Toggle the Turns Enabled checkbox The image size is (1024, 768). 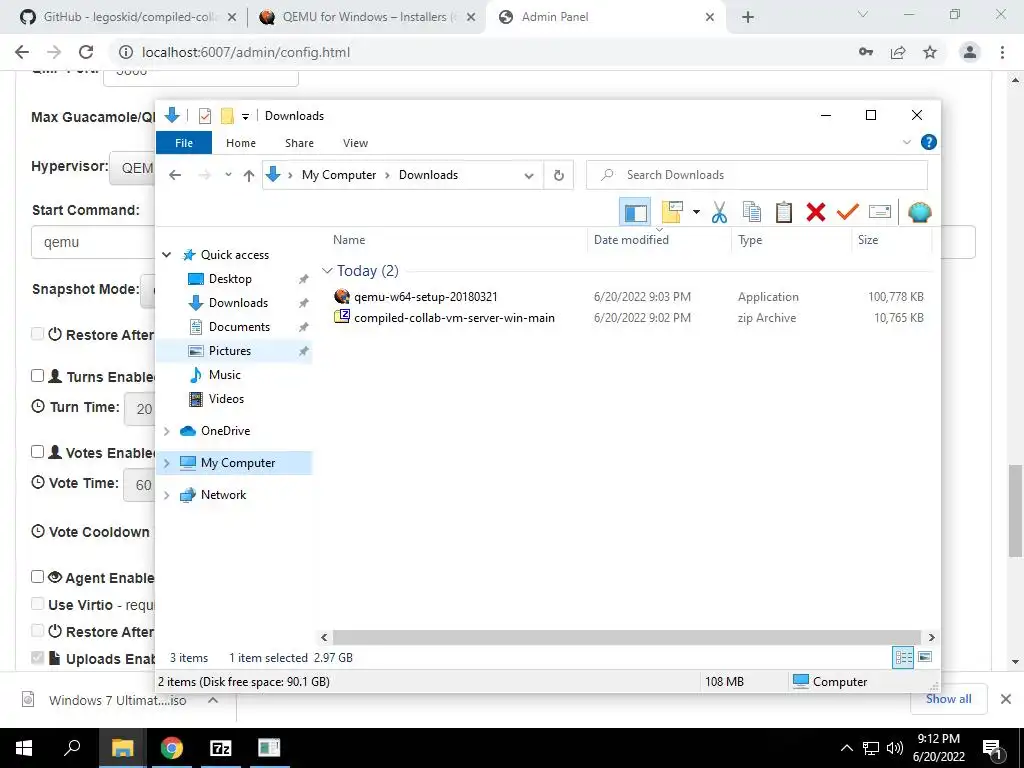[x=37, y=376]
